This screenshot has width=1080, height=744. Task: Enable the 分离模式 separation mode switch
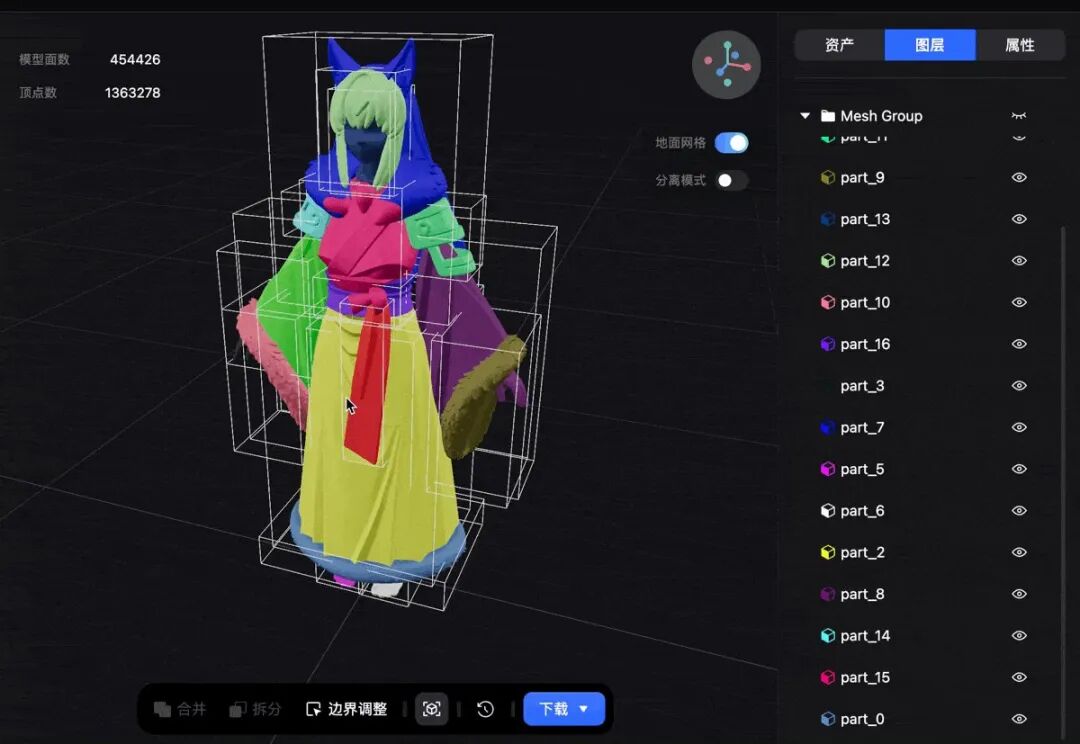731,180
